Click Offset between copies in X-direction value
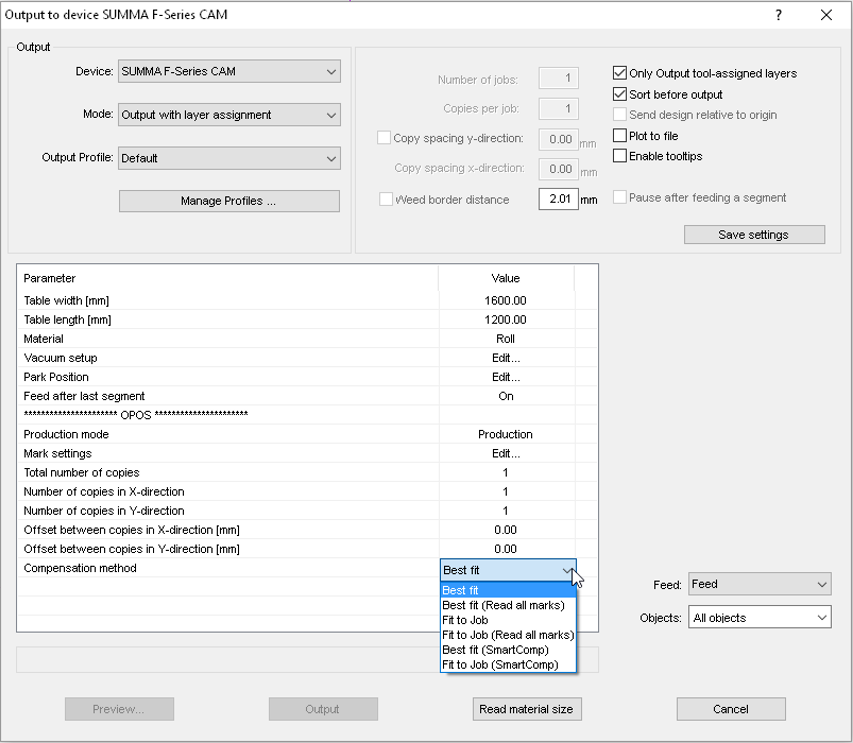 point(505,530)
